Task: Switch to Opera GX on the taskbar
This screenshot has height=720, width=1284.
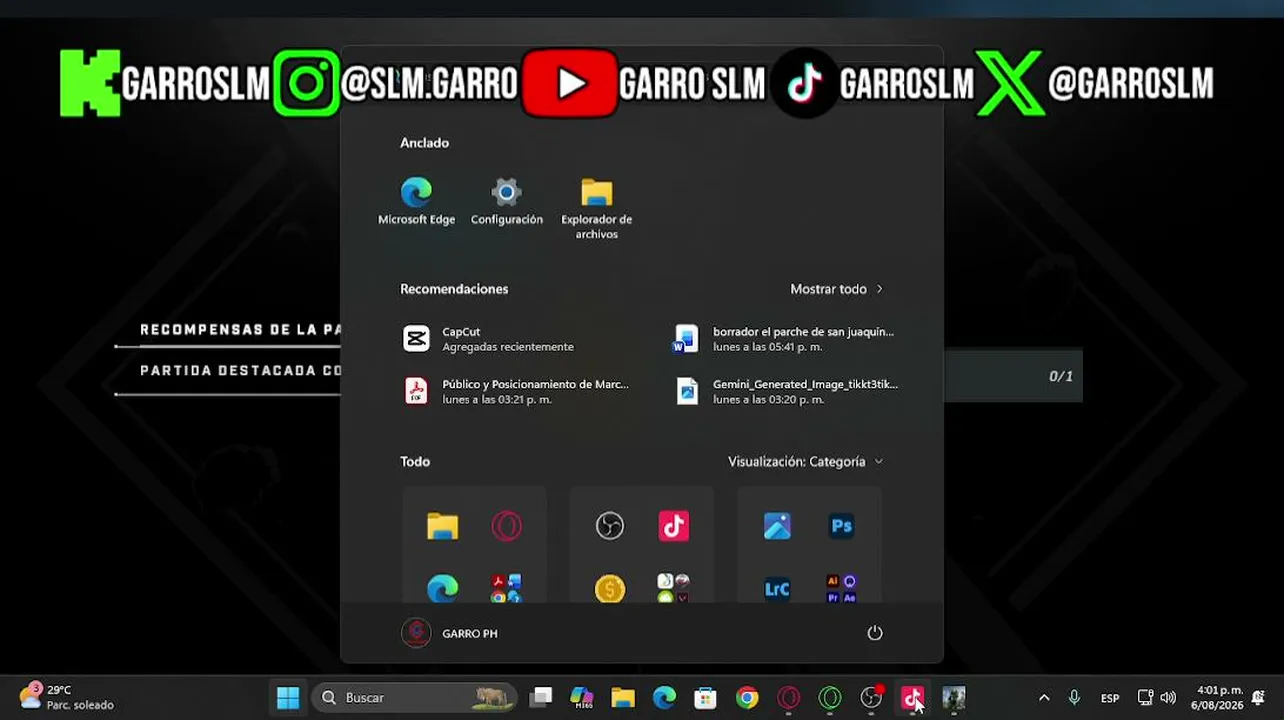Action: [788, 697]
